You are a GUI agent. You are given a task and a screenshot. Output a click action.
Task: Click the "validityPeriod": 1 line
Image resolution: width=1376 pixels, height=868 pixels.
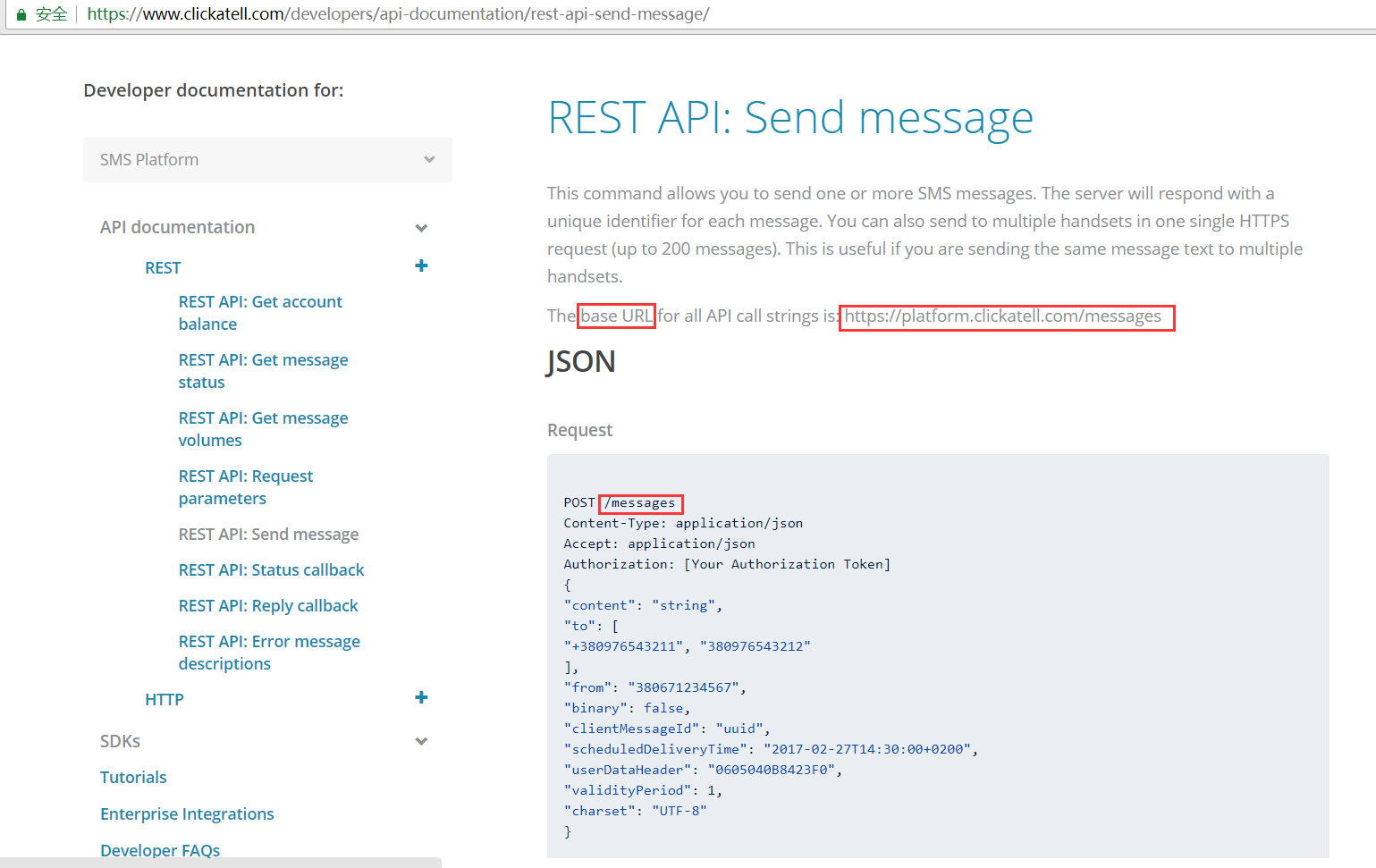click(643, 790)
